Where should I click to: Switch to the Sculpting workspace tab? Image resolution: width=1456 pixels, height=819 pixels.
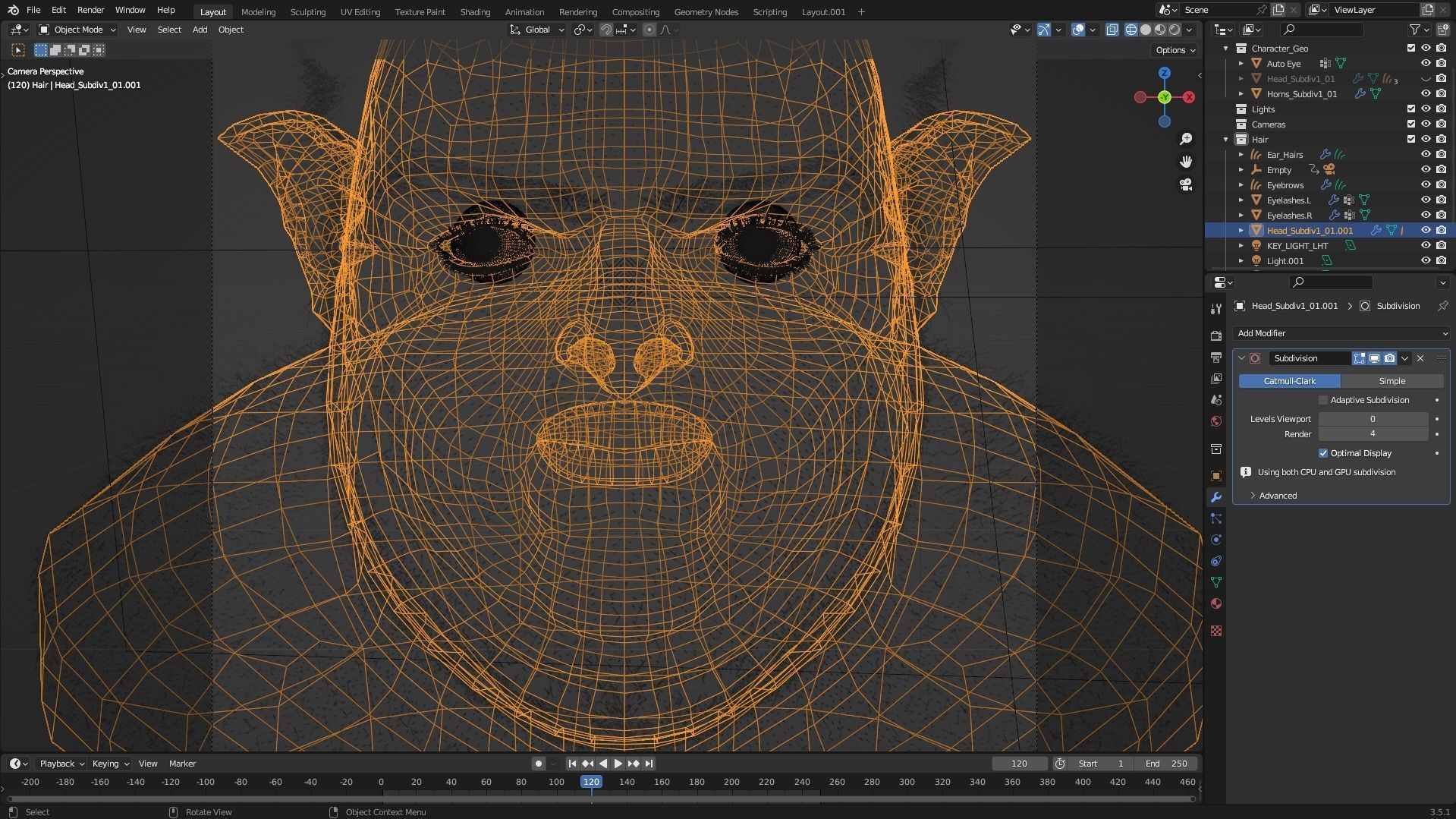pyautogui.click(x=308, y=11)
